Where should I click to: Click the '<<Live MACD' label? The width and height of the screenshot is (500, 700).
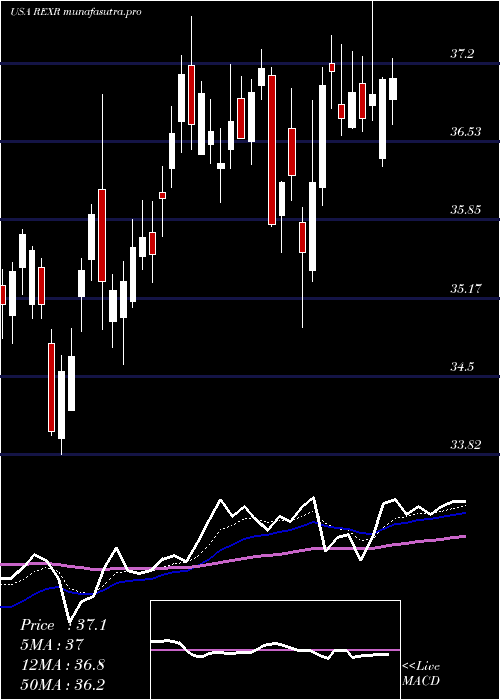pyautogui.click(x=421, y=673)
